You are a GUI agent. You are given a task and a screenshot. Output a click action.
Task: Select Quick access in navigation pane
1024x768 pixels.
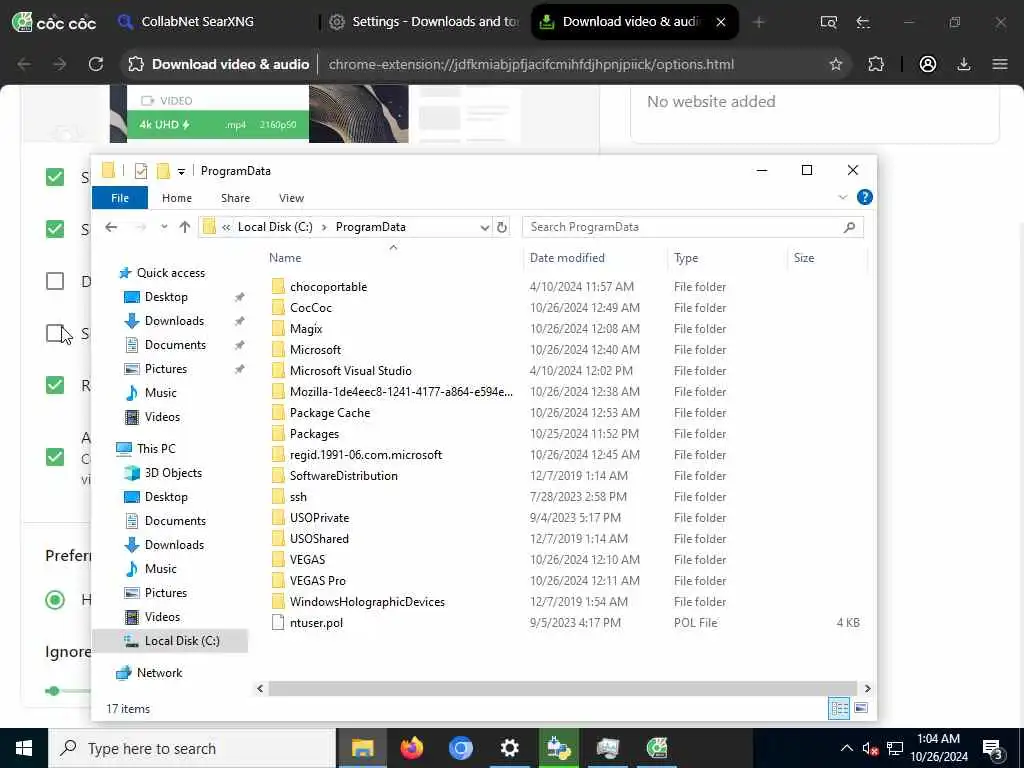[x=170, y=273]
